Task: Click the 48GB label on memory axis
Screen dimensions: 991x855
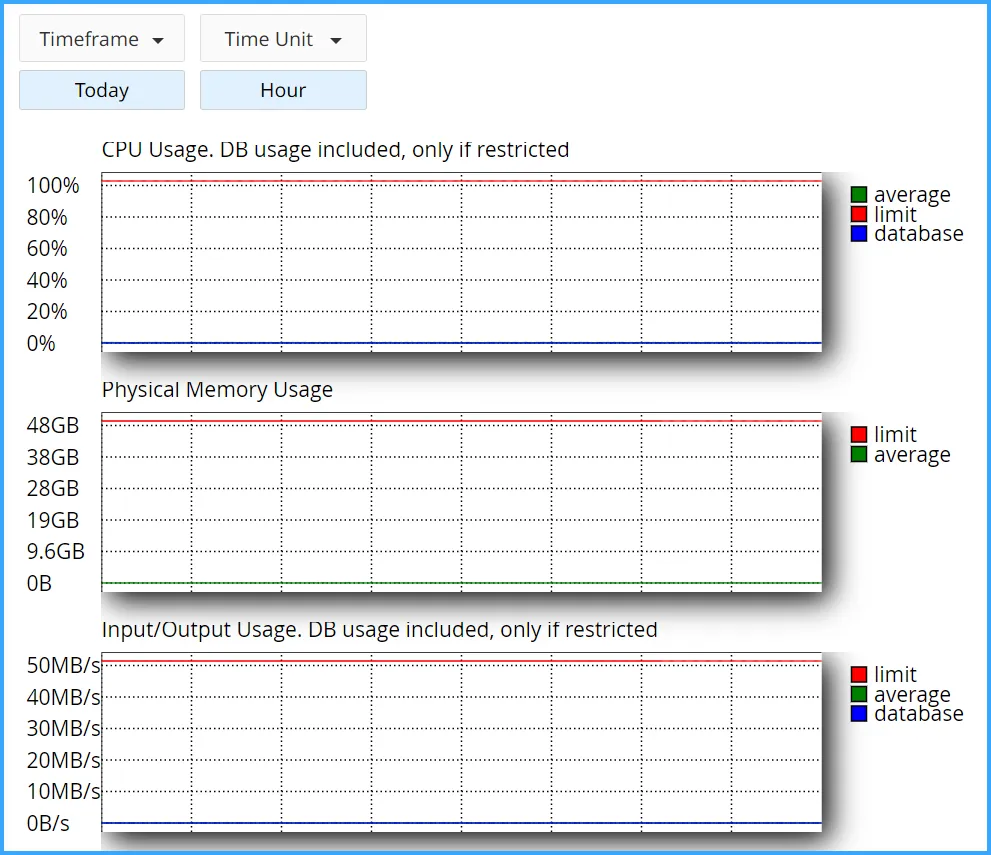Action: [x=53, y=426]
